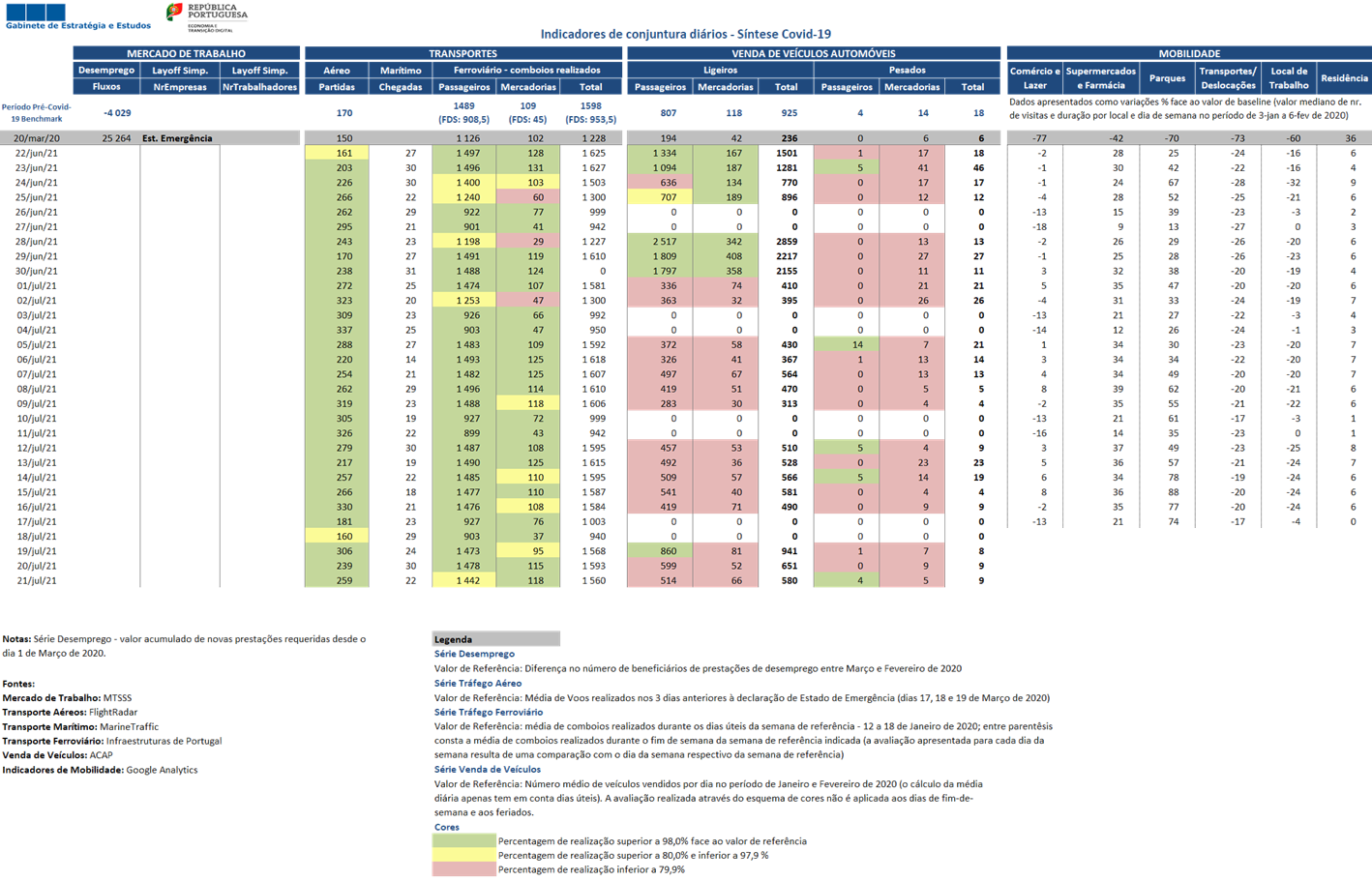Click the yellow legend color swatch
1372x881 pixels.
click(x=463, y=855)
